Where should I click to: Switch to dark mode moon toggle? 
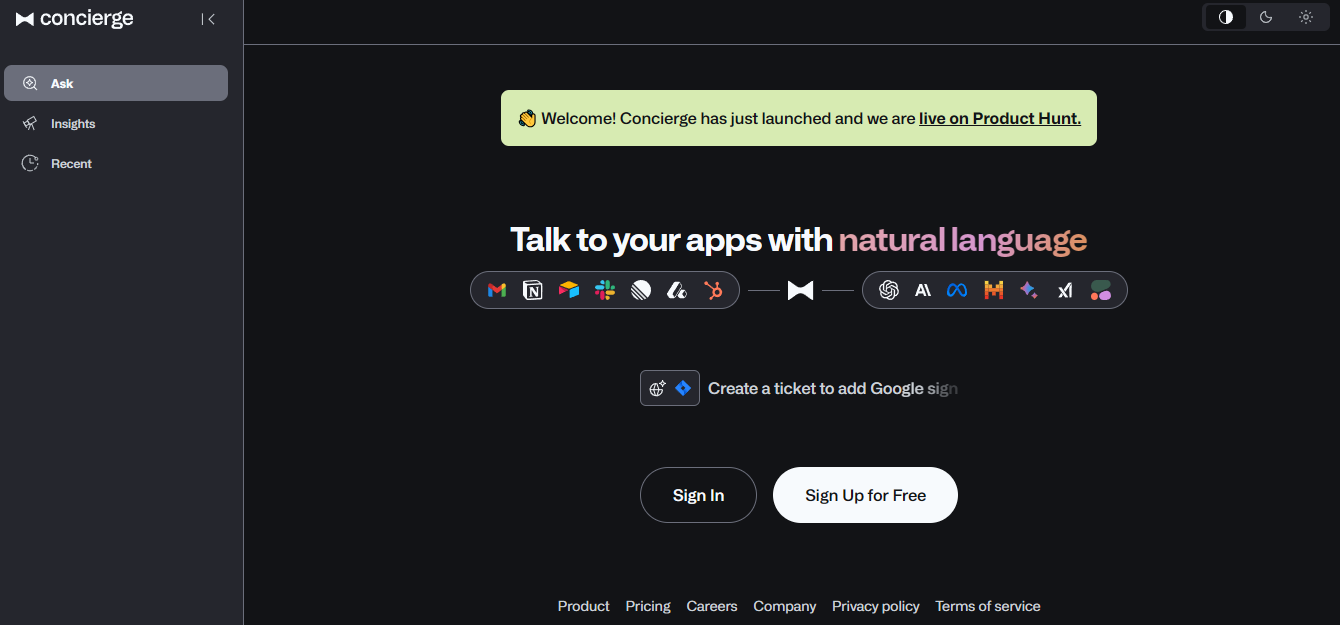coord(1266,17)
